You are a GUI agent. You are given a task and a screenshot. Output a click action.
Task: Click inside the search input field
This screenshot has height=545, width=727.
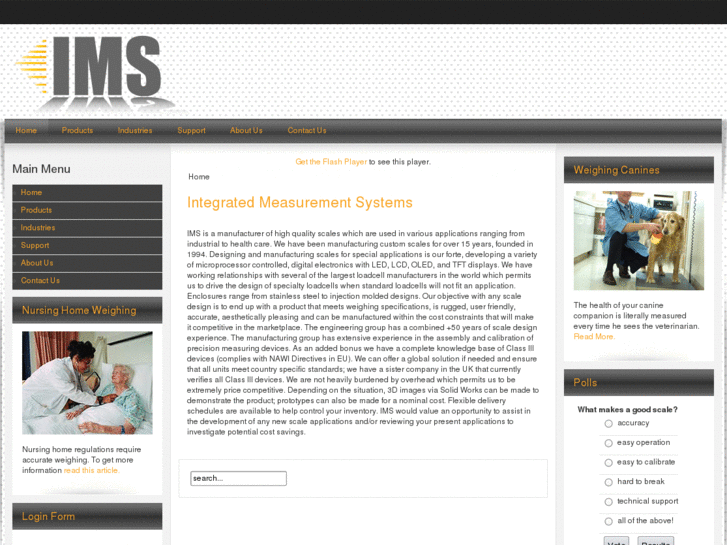238,478
